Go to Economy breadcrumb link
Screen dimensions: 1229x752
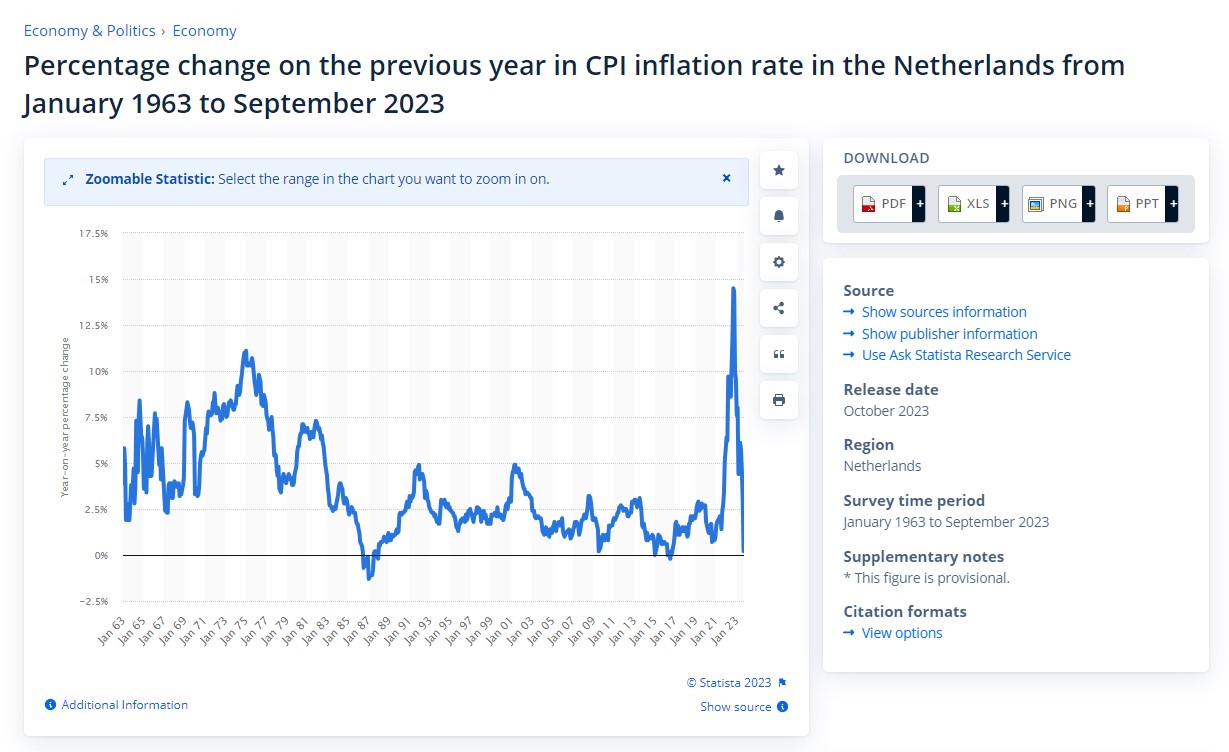point(205,31)
